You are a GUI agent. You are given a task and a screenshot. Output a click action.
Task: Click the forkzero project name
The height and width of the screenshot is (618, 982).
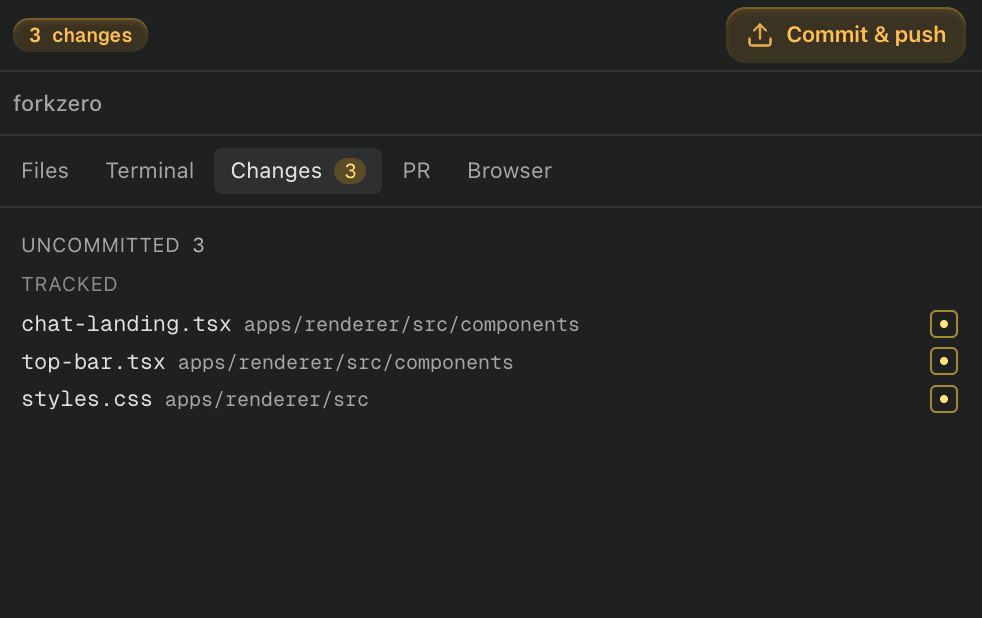(x=58, y=104)
